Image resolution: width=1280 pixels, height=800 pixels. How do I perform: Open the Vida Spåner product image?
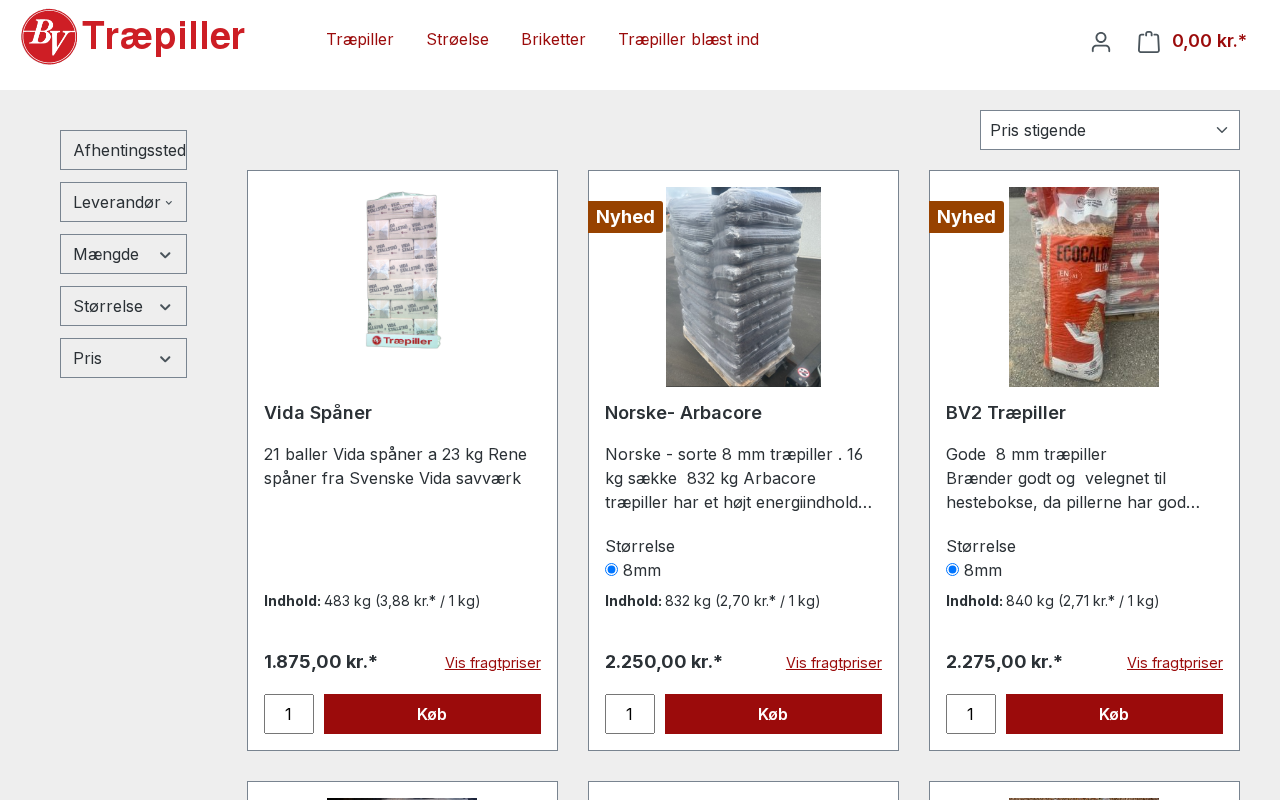(x=402, y=271)
